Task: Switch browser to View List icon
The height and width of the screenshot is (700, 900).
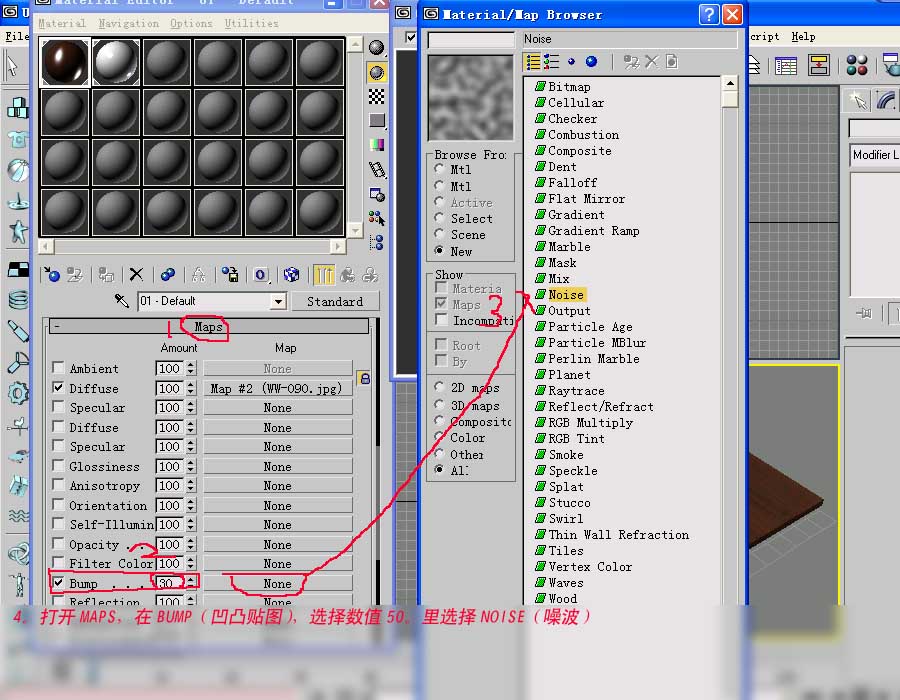Action: (x=533, y=61)
